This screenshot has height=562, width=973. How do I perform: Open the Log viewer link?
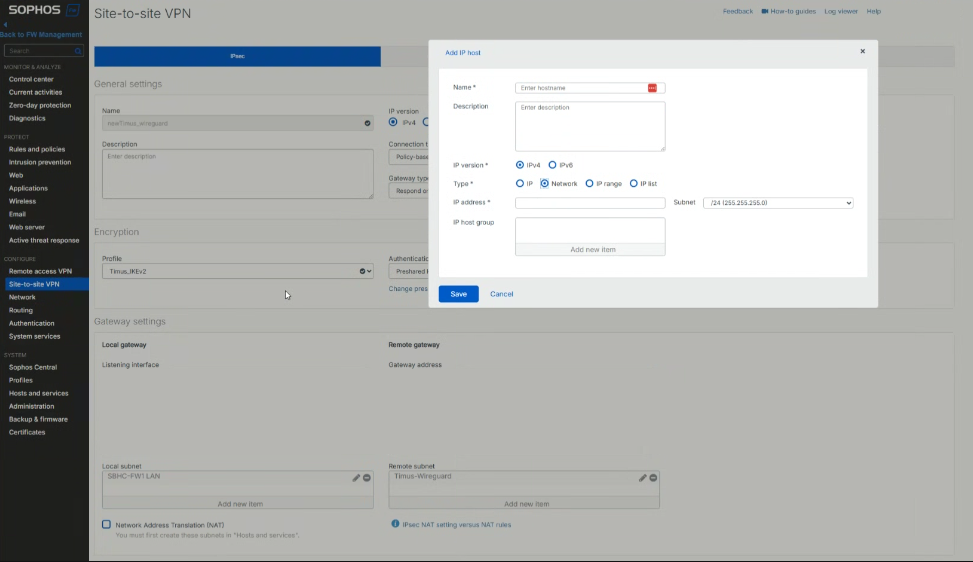click(x=841, y=11)
